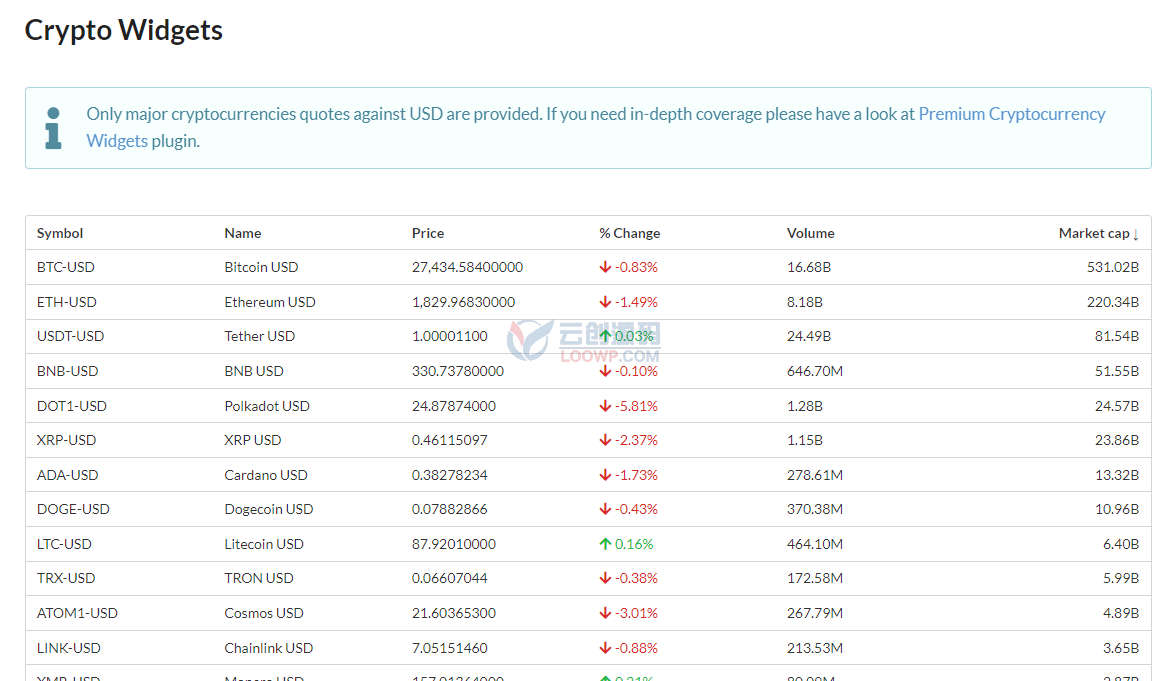Sort by Market cap column header
This screenshot has height=681, width=1168.
pos(1094,233)
